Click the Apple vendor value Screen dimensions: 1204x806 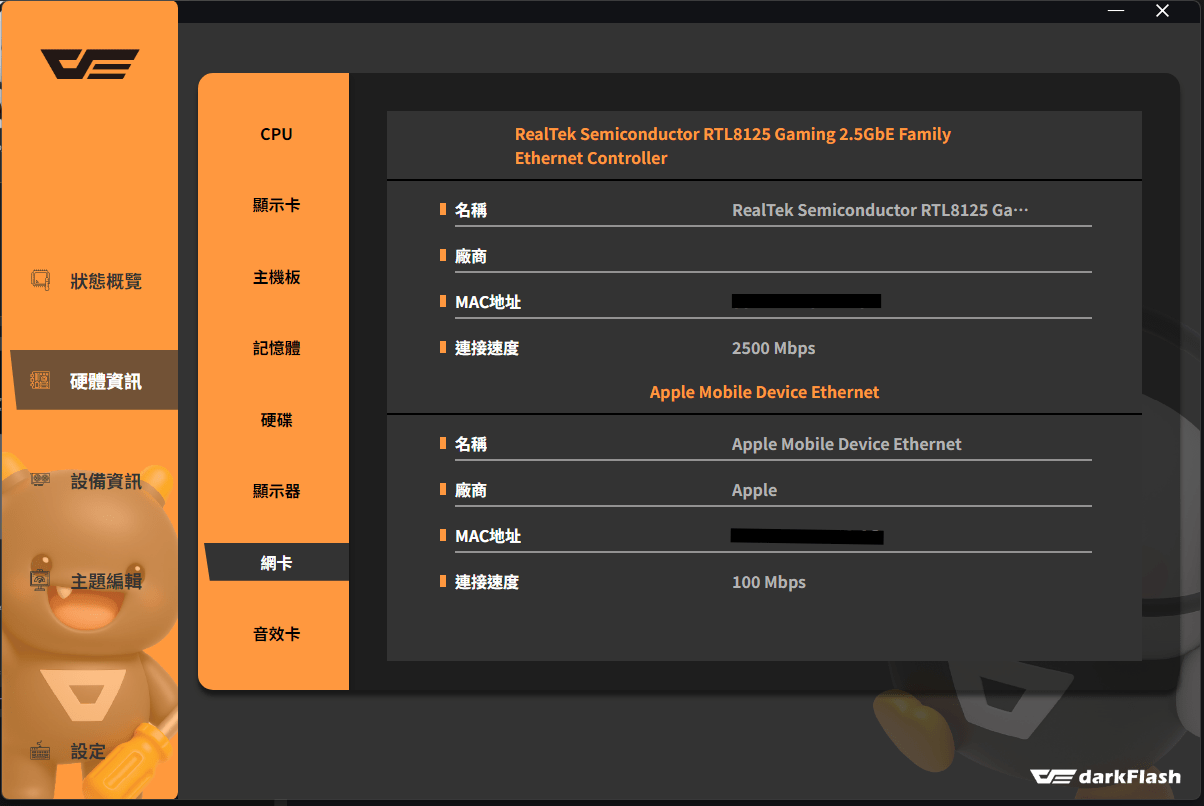pos(754,490)
